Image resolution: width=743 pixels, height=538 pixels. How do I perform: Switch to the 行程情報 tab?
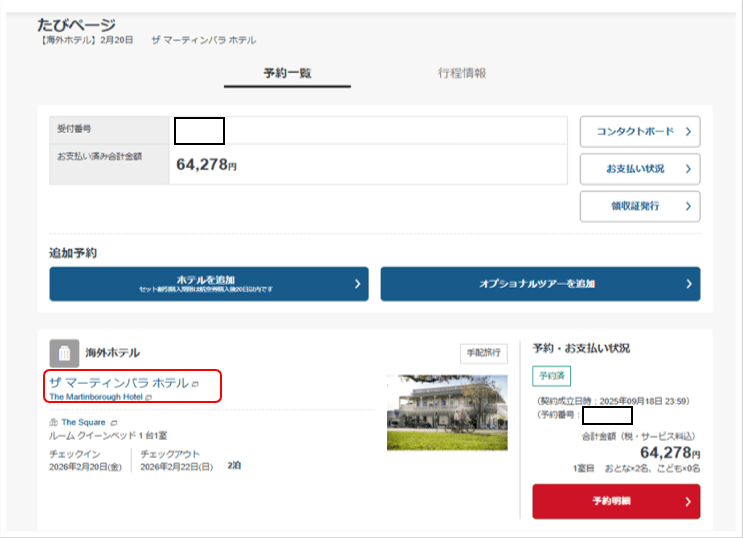point(462,74)
